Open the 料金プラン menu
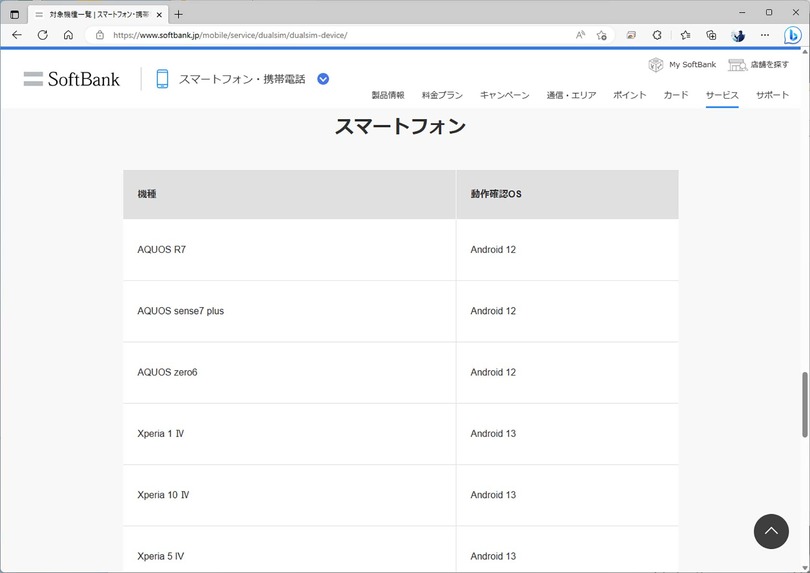This screenshot has width=810, height=573. tap(442, 95)
